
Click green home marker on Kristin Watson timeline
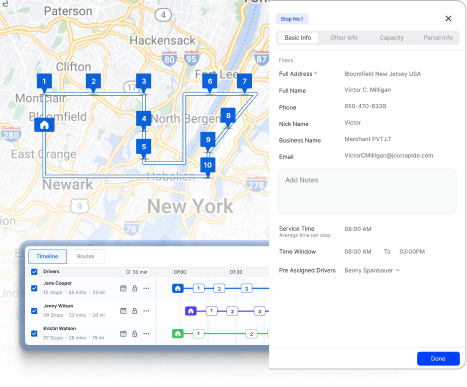178,333
